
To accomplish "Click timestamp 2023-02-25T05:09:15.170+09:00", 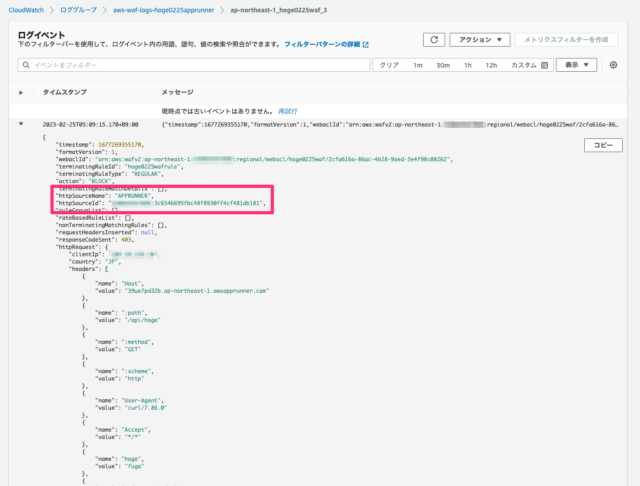I will tap(90, 124).
